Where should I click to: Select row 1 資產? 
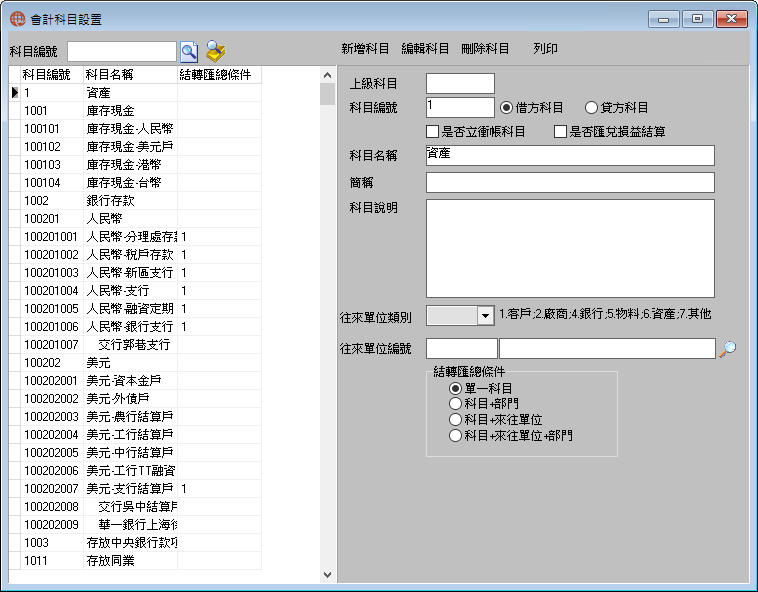pyautogui.click(x=135, y=92)
